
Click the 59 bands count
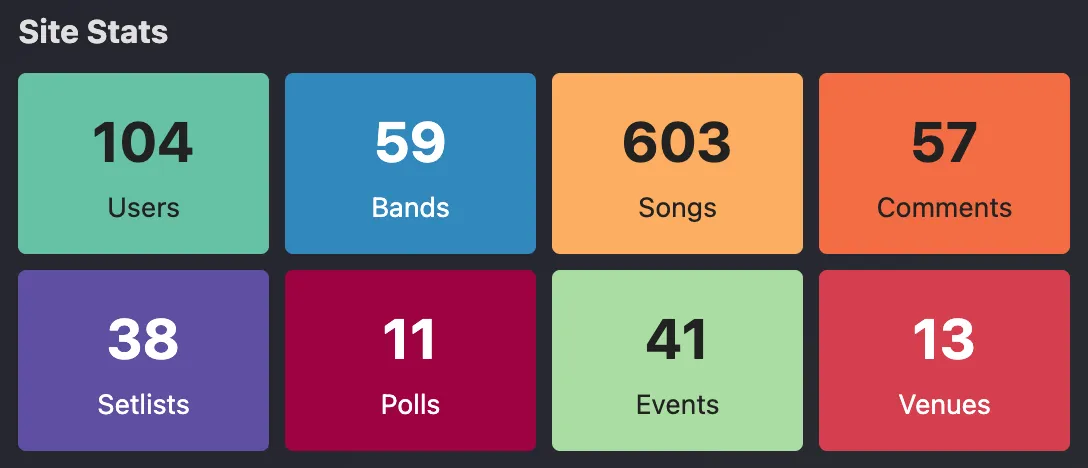coord(410,142)
